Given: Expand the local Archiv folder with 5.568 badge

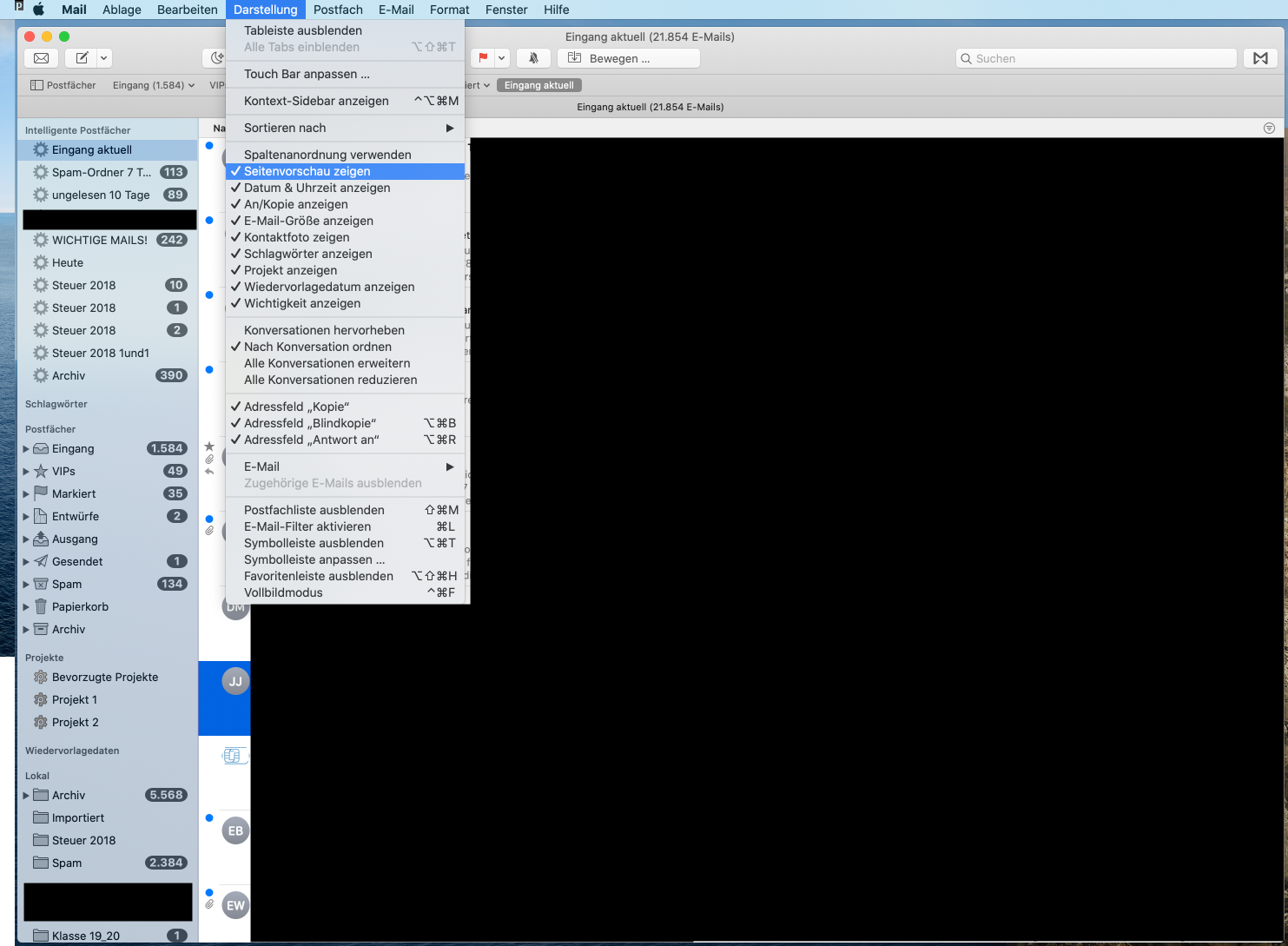Looking at the screenshot, I should [x=26, y=796].
